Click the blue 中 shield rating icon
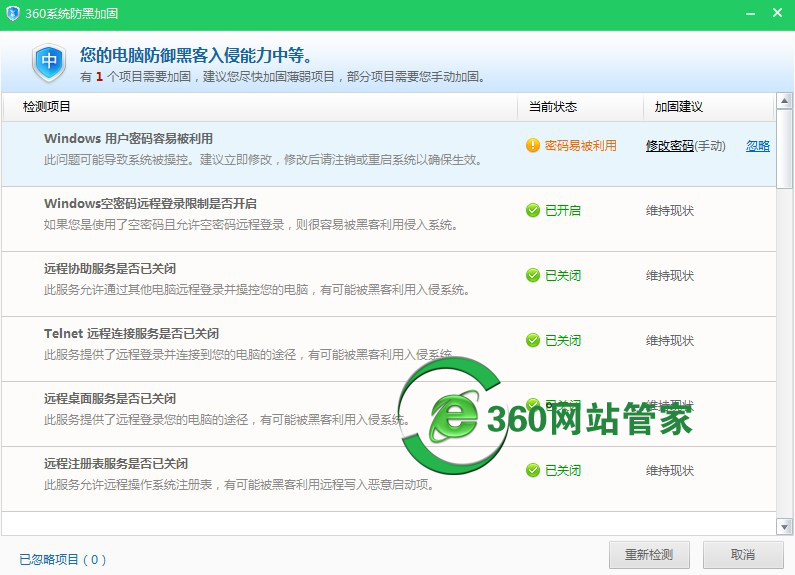This screenshot has height=575, width=795. [49, 62]
